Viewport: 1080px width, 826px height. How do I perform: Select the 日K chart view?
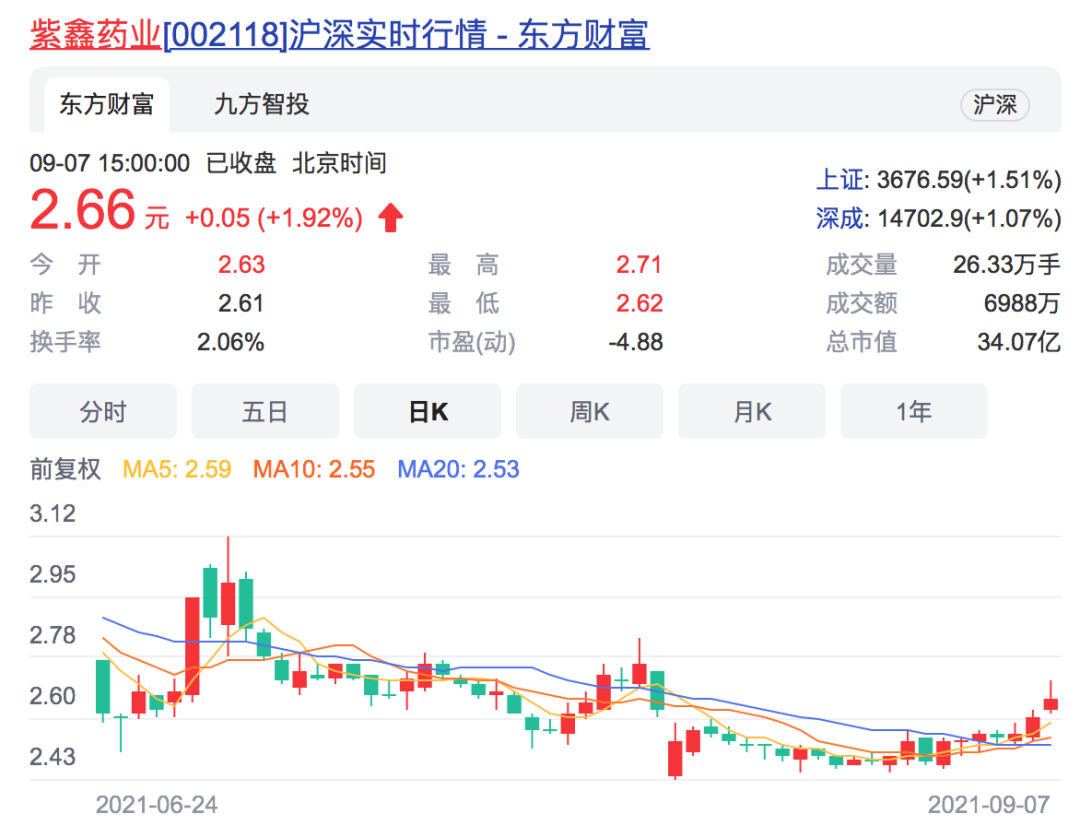pyautogui.click(x=427, y=411)
